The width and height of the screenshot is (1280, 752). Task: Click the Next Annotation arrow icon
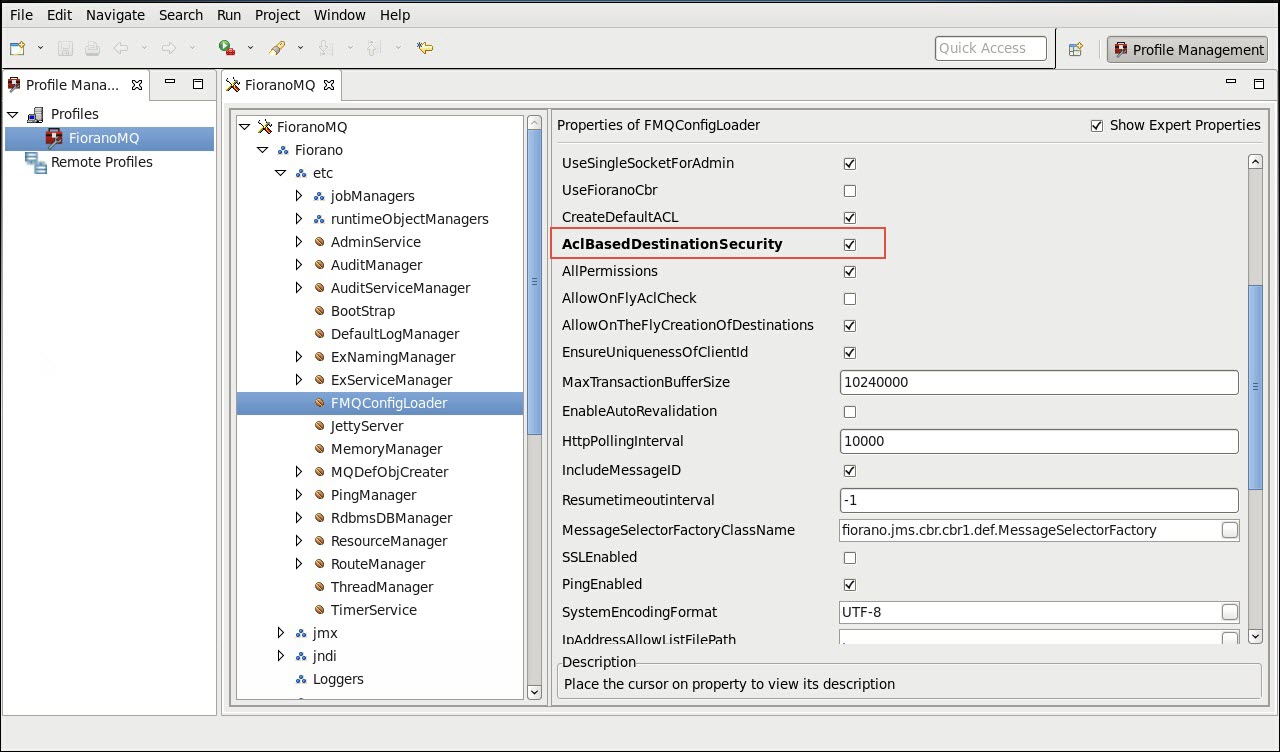[x=325, y=48]
